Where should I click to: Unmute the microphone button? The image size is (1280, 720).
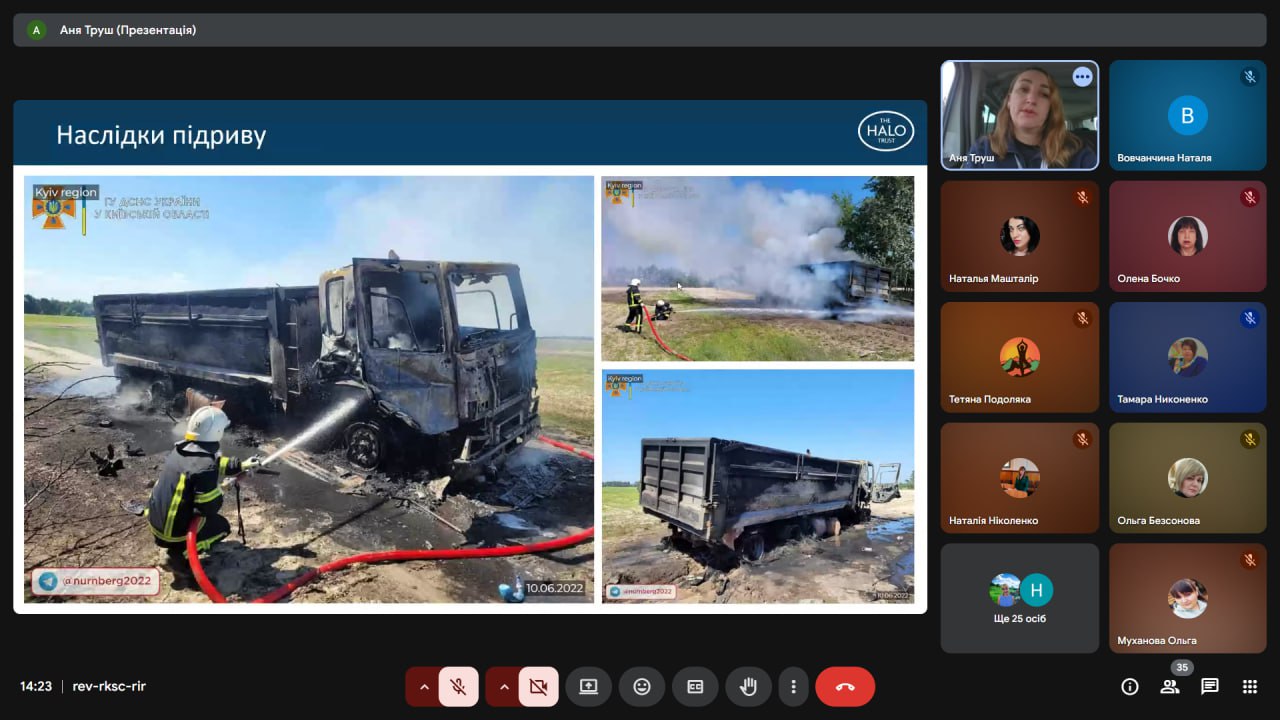(x=458, y=687)
